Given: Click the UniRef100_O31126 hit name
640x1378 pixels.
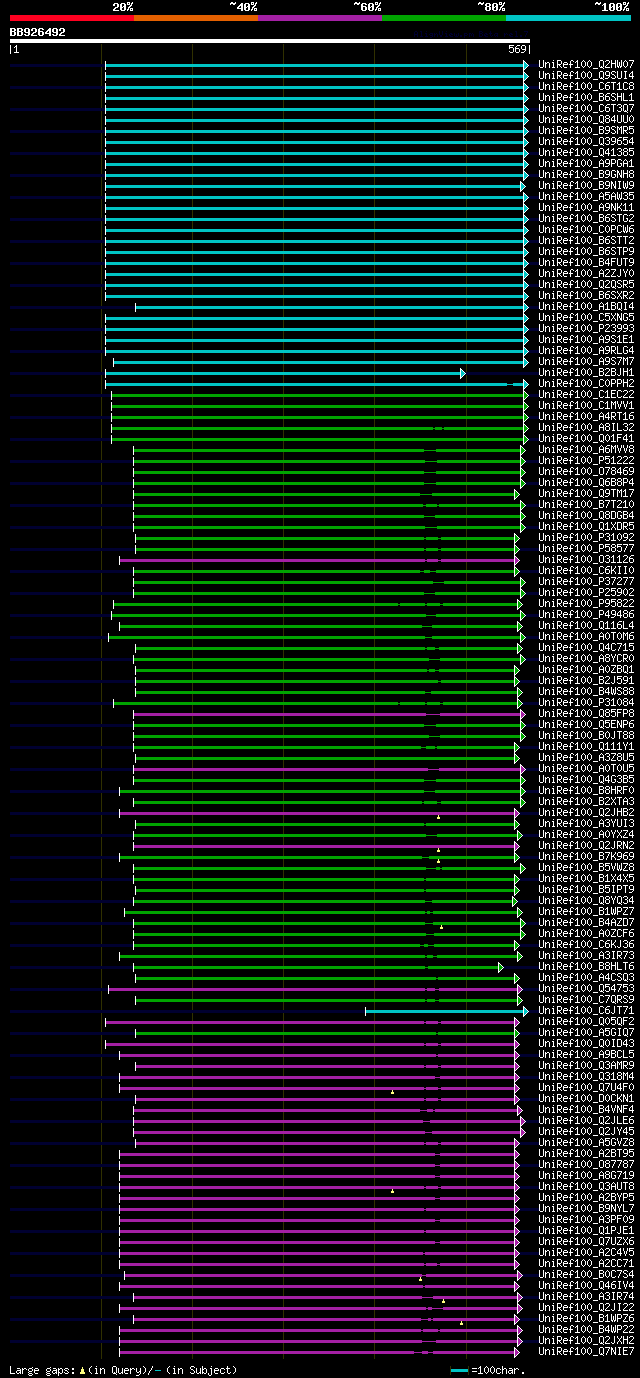Looking at the screenshot, I should click(586, 560).
